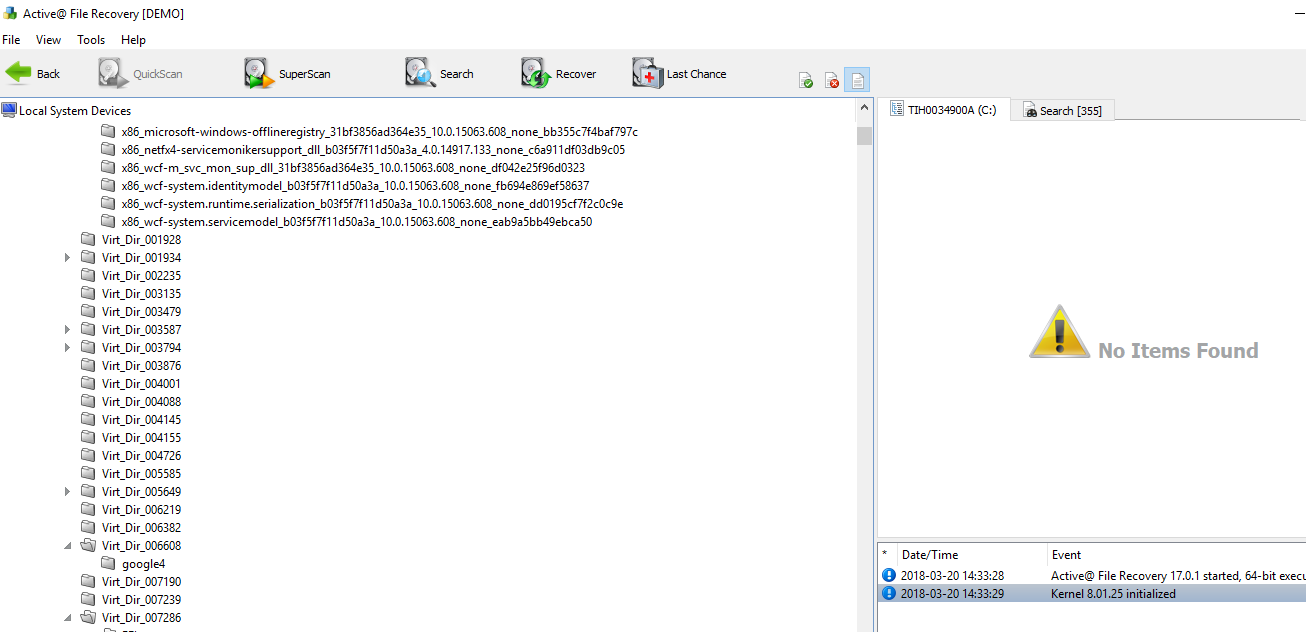Click the Recover toolbar button

click(x=558, y=74)
